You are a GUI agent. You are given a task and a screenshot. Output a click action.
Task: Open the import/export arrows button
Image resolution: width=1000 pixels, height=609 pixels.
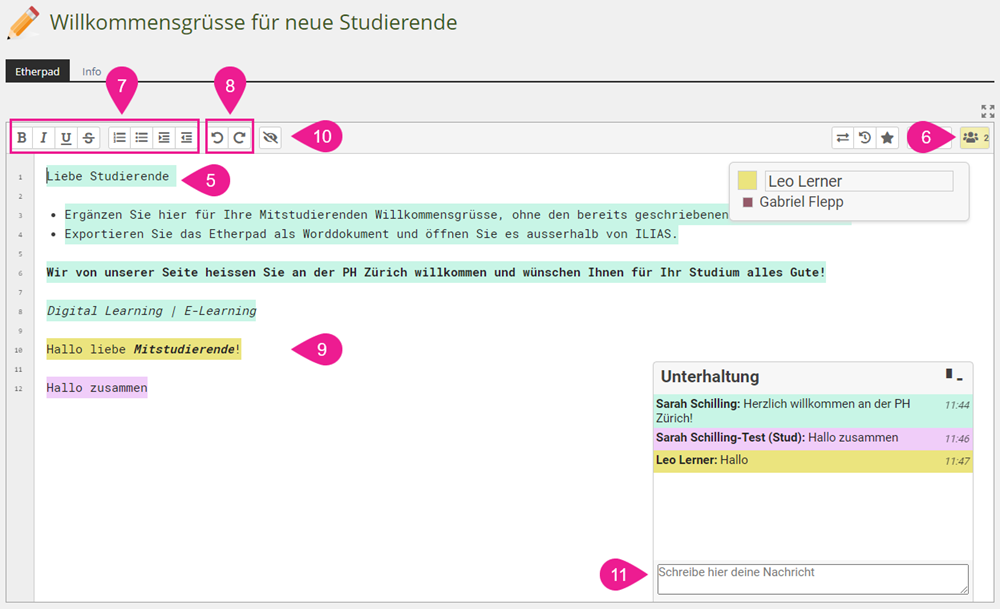click(843, 138)
